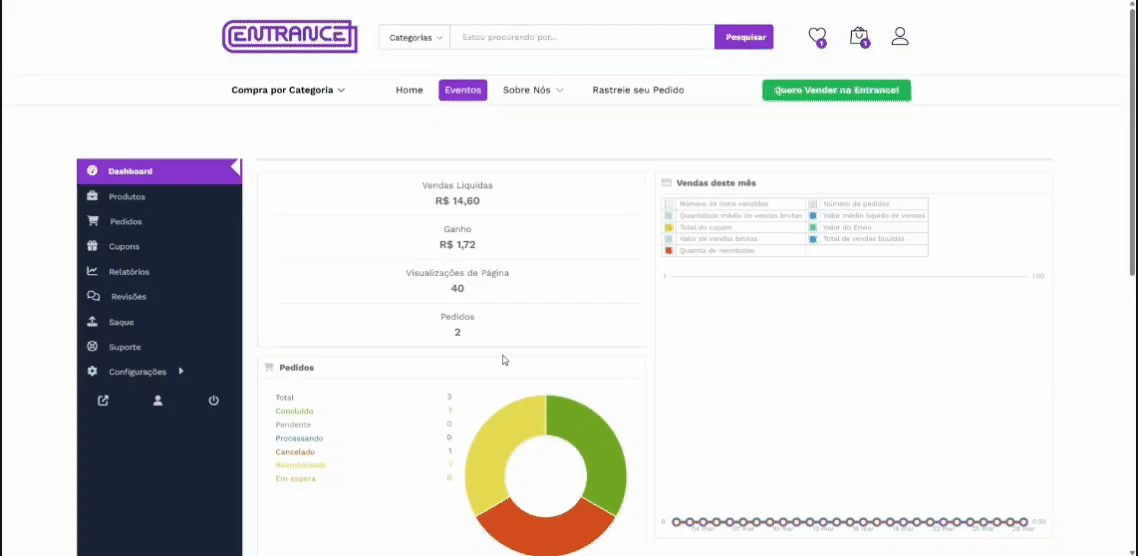Click the Pesquisar search button
1138x556 pixels.
(744, 38)
